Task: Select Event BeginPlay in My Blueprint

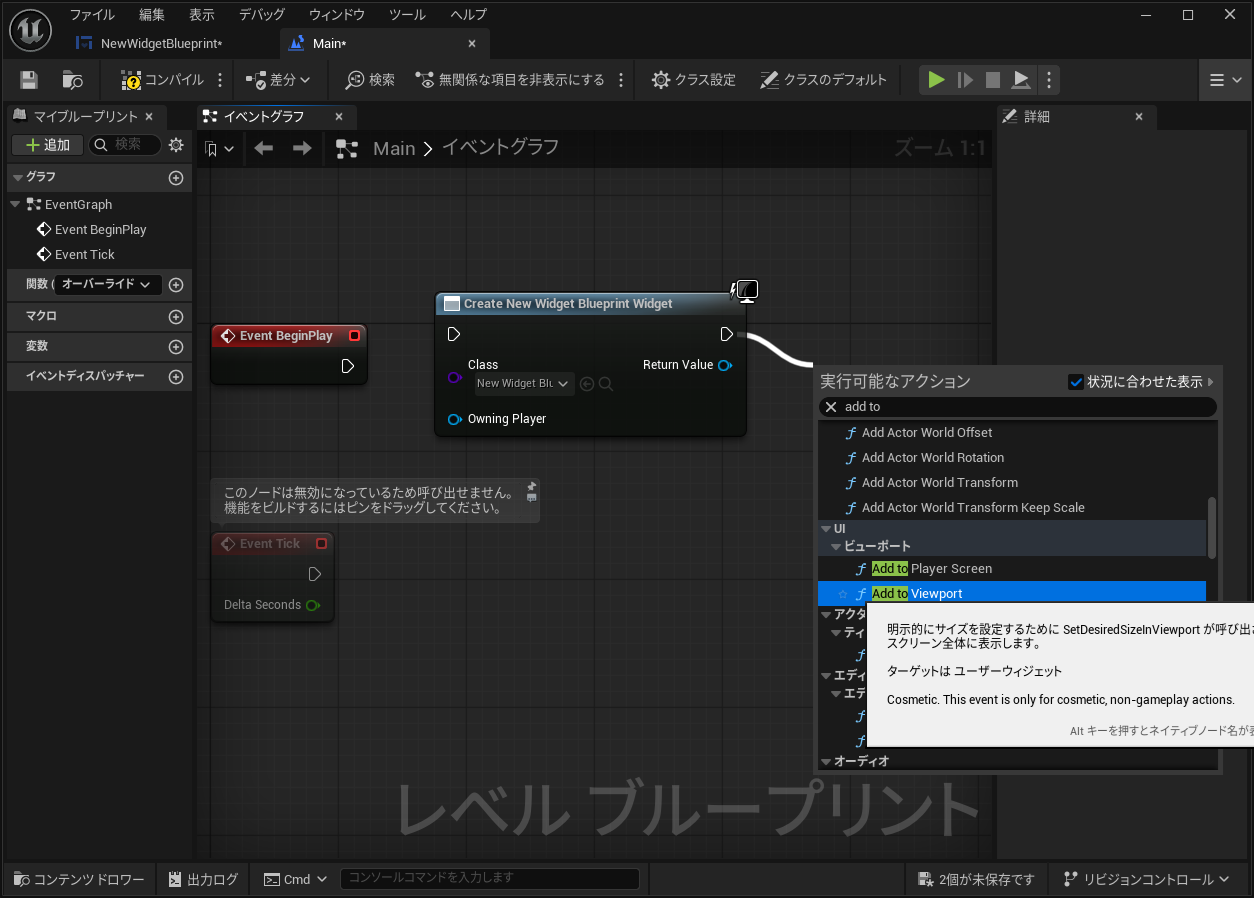Action: (x=101, y=229)
